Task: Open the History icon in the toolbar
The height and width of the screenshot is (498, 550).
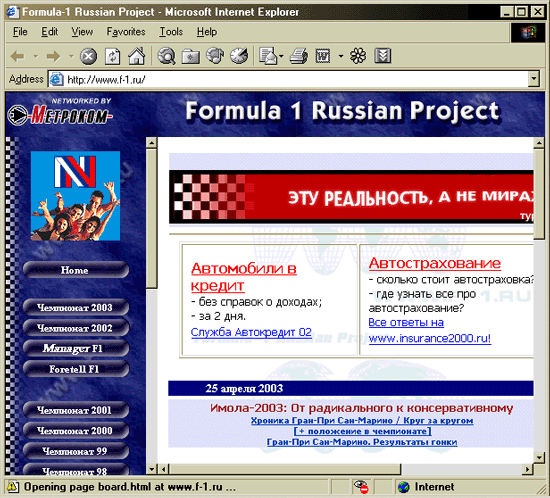Action: pos(239,56)
